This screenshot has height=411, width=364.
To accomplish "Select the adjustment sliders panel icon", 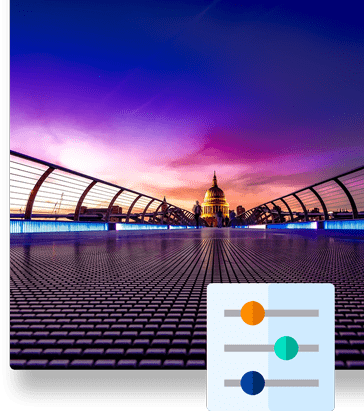I will 271,347.
